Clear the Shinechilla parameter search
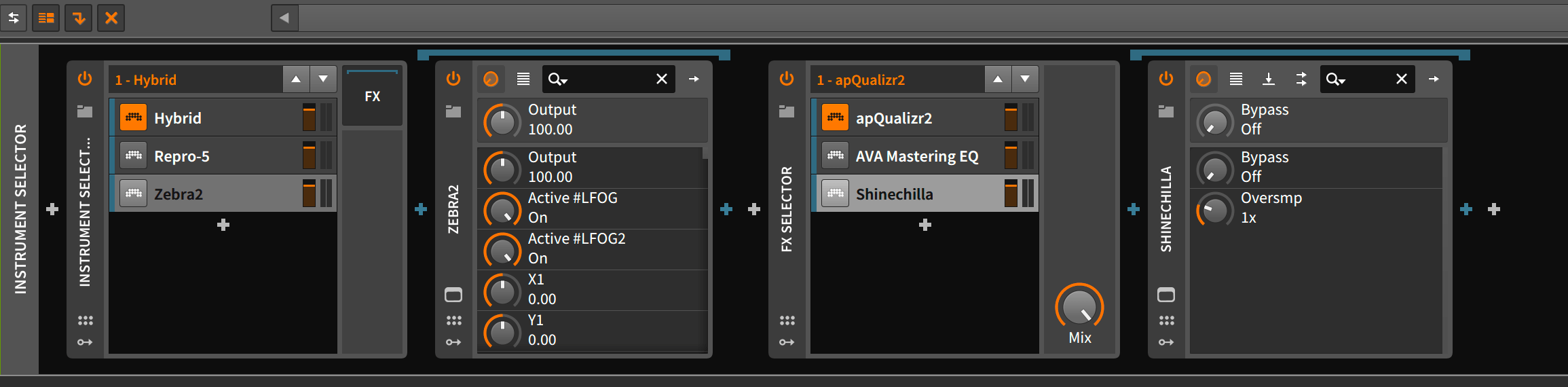Screen dimensions: 1568x387 (x=1402, y=79)
